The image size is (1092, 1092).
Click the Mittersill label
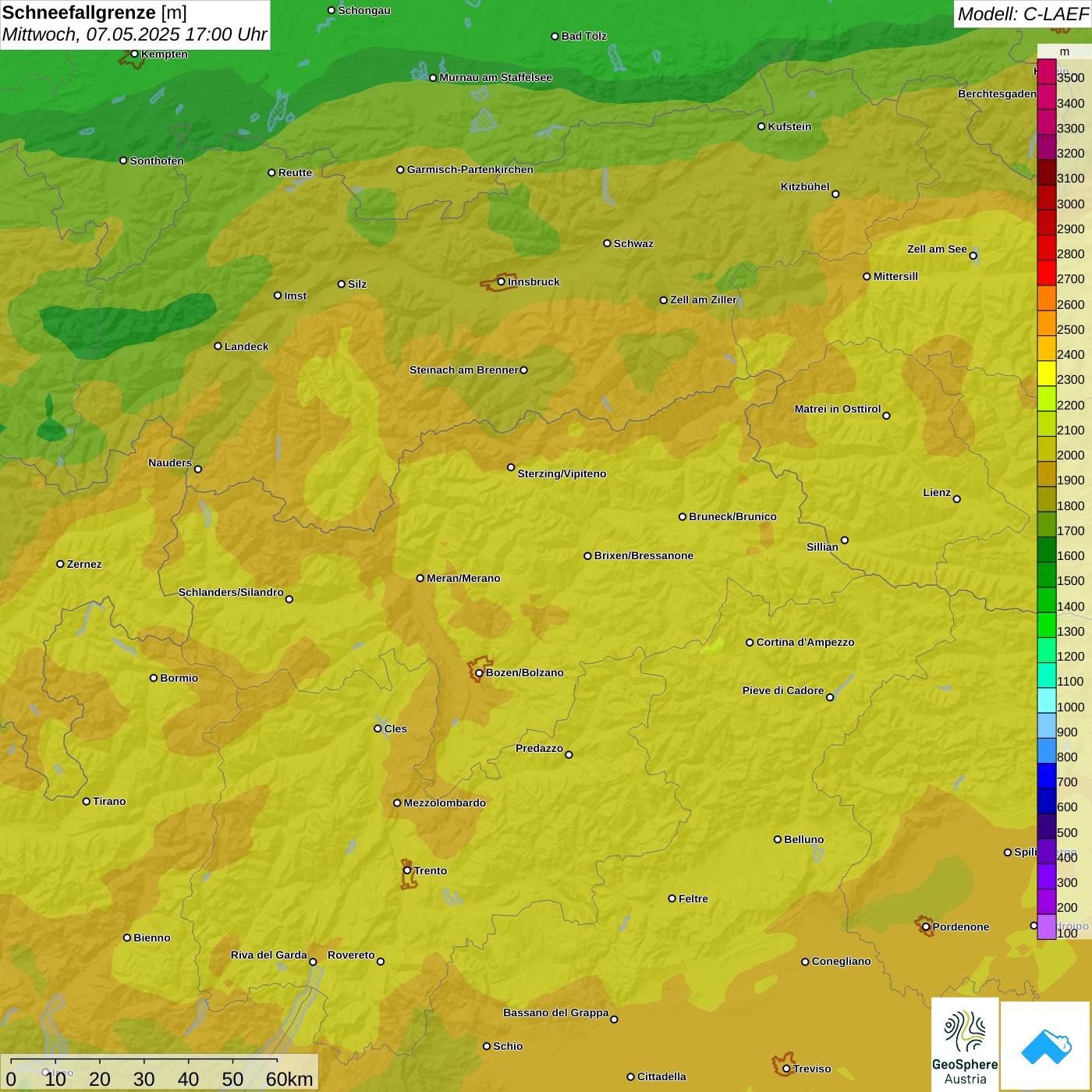[895, 276]
